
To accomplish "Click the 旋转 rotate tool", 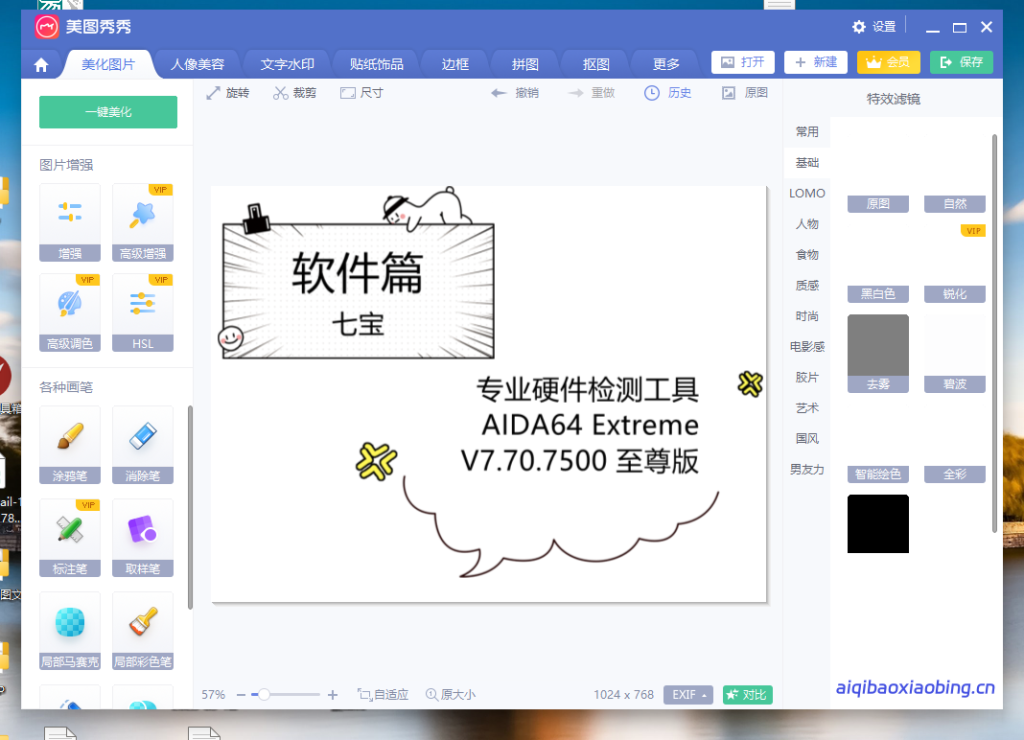I will point(228,93).
